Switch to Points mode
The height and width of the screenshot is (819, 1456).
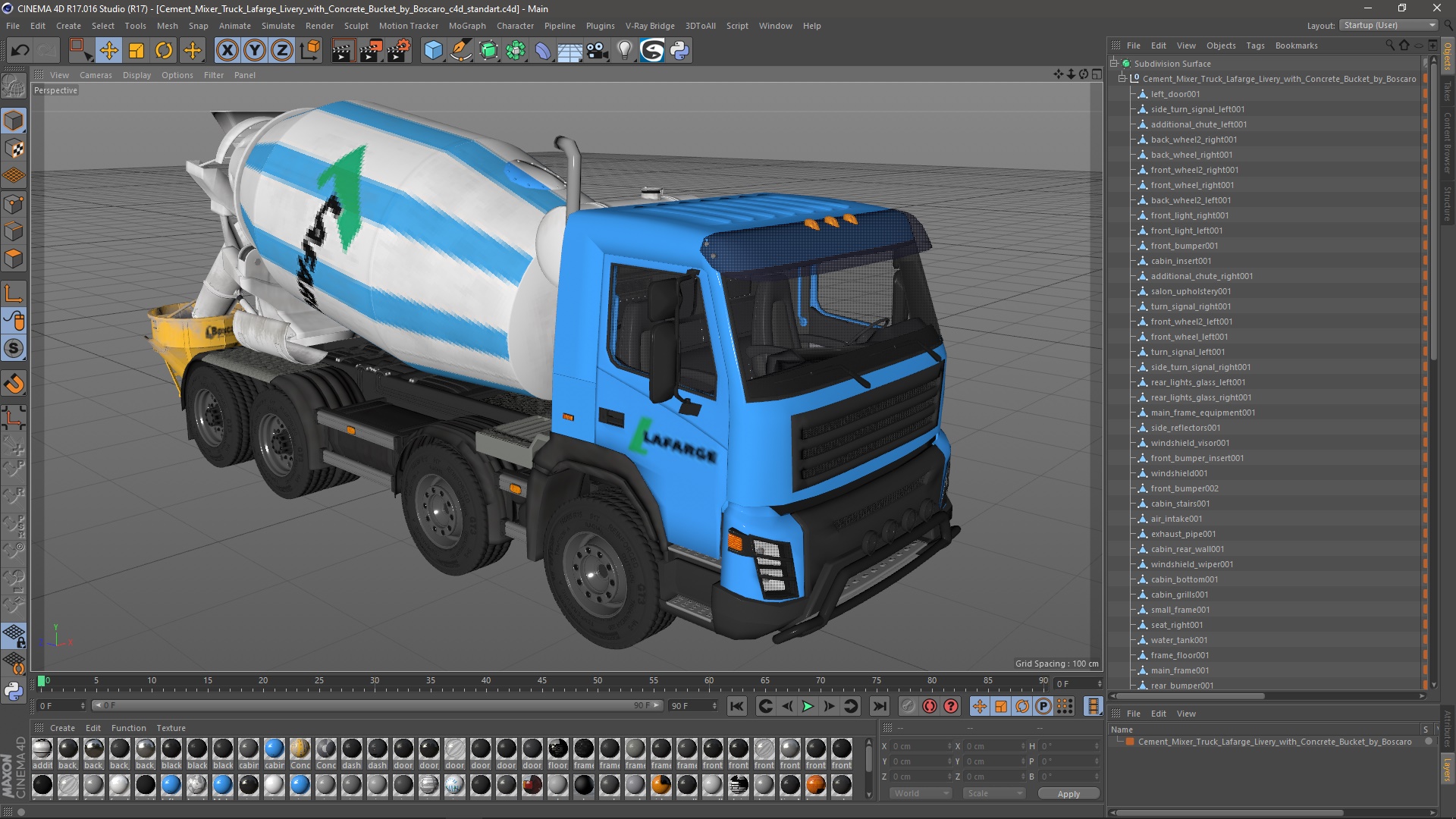tap(14, 204)
